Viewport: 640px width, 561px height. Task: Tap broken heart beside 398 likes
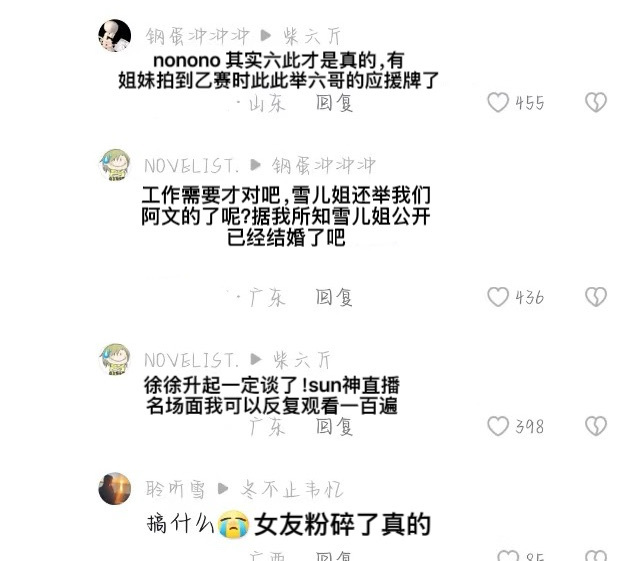point(596,426)
